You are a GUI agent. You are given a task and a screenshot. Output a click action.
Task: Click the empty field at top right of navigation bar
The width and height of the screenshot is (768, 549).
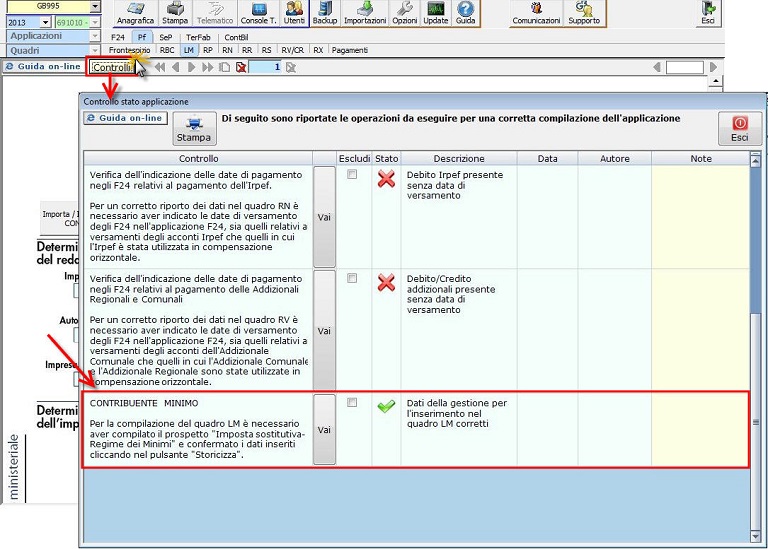coord(685,67)
